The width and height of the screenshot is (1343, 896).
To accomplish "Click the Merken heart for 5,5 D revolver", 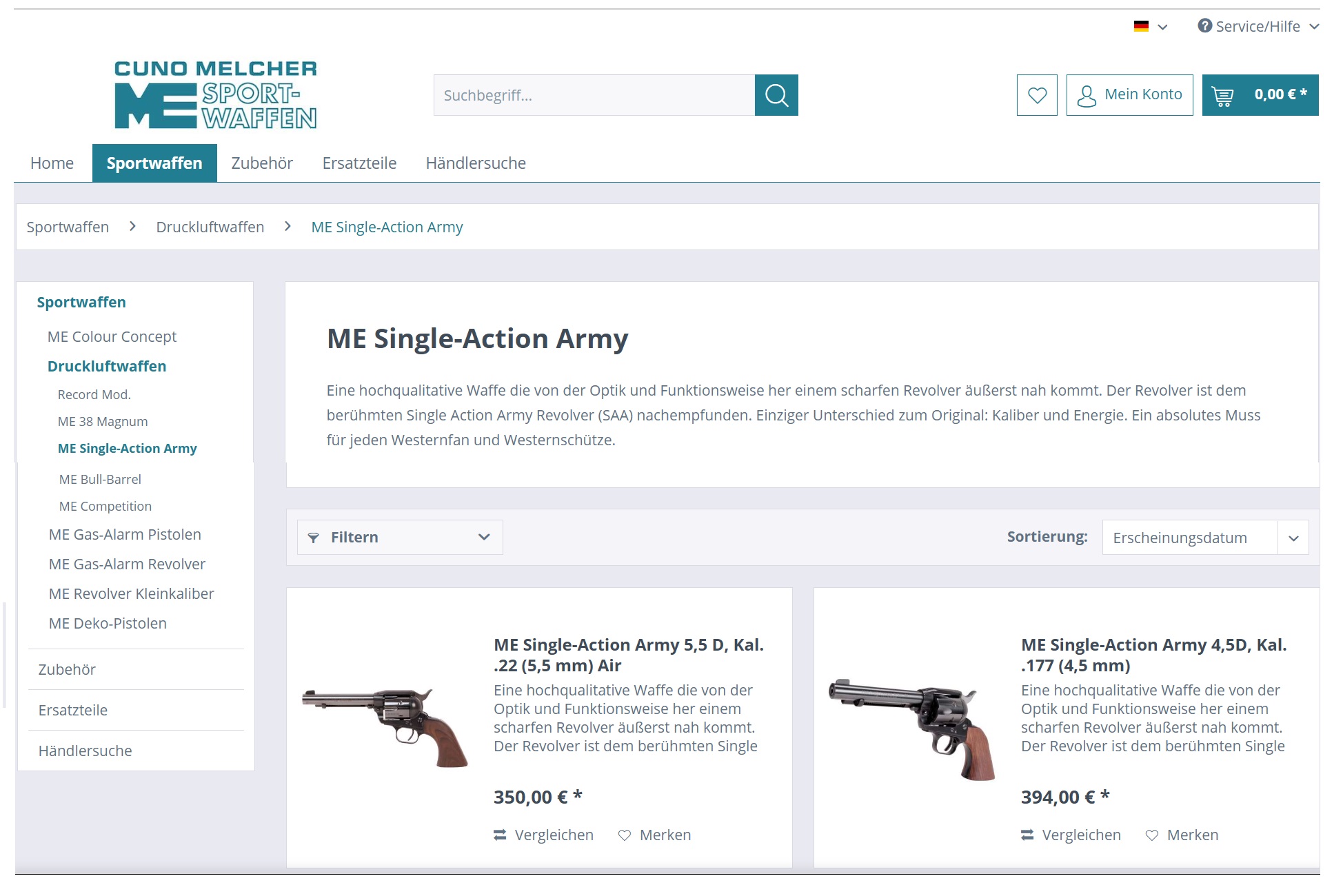I will click(625, 835).
